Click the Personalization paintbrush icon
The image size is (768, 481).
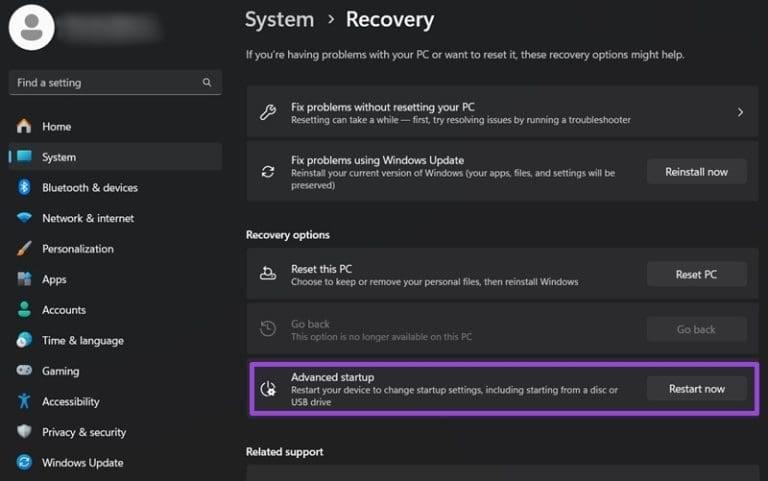click(x=24, y=248)
